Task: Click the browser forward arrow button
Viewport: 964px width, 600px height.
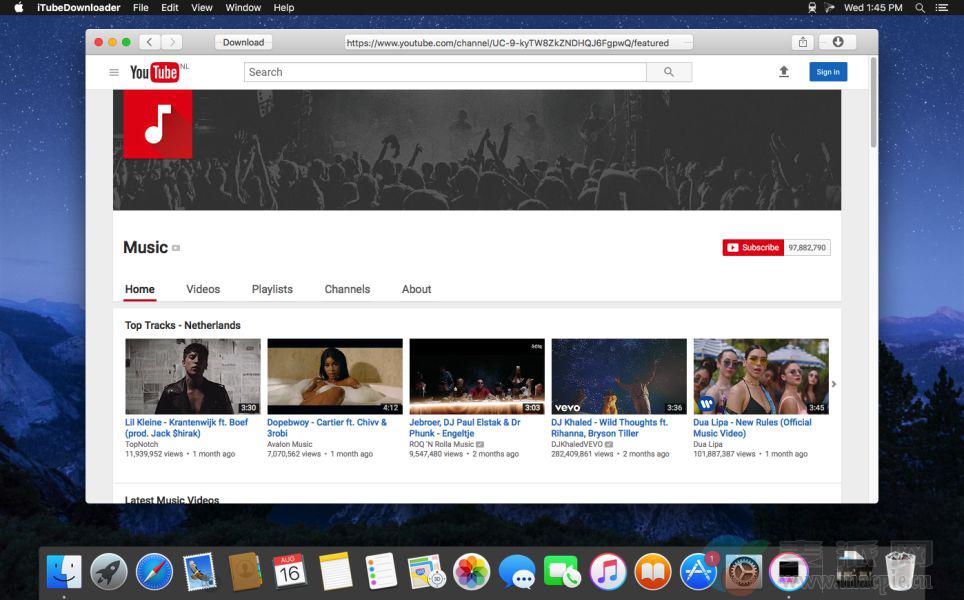Action: pyautogui.click(x=172, y=42)
